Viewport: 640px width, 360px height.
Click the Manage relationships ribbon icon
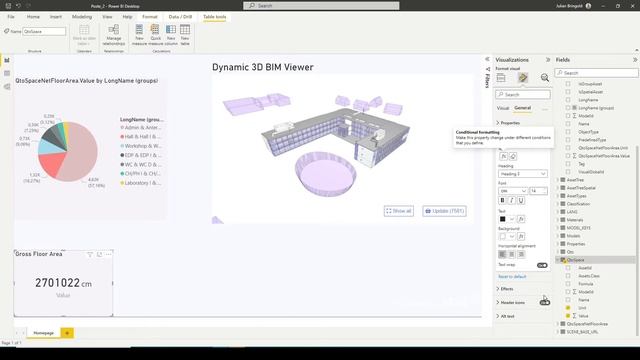tap(114, 35)
